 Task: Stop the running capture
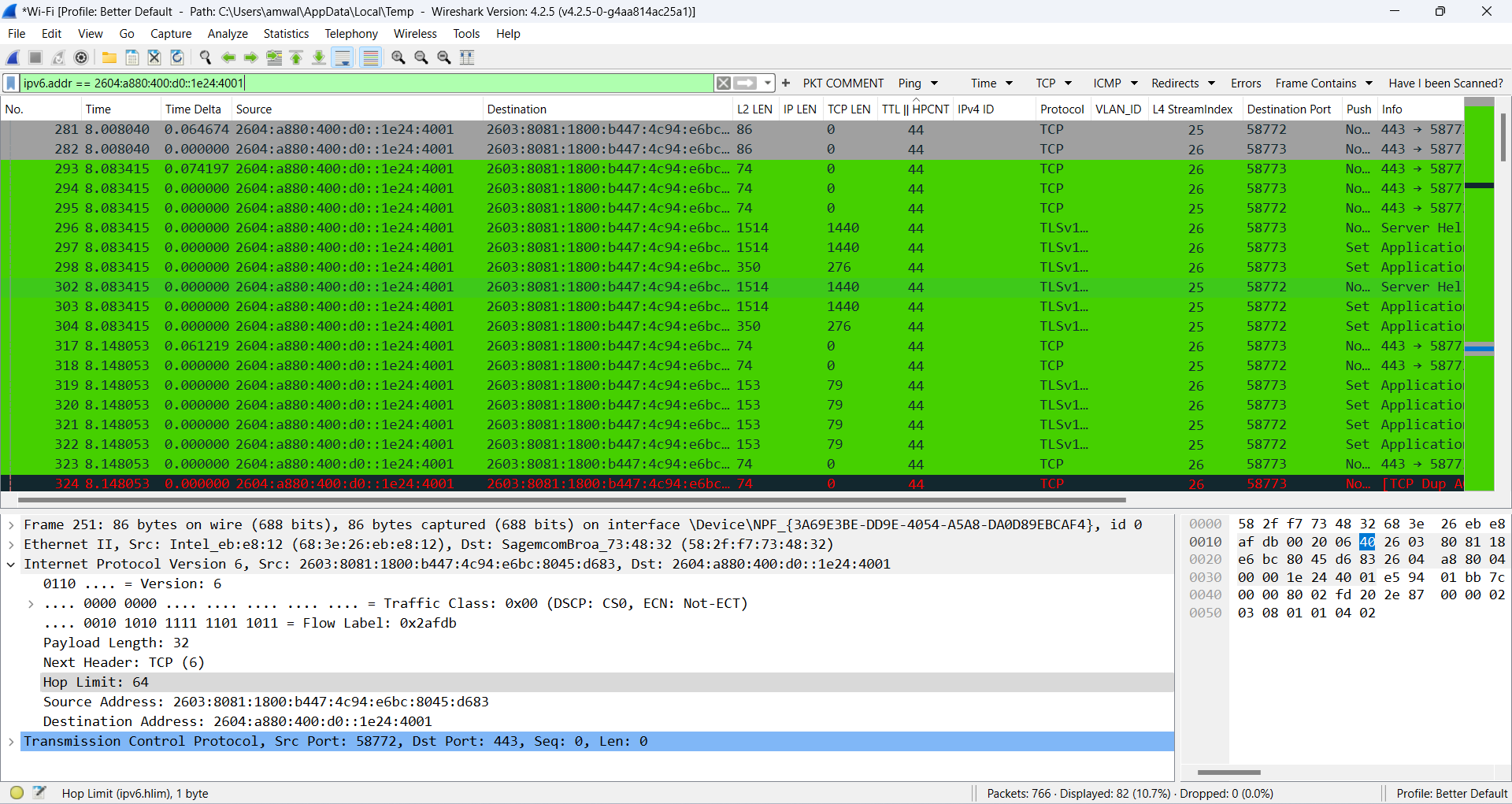(35, 57)
